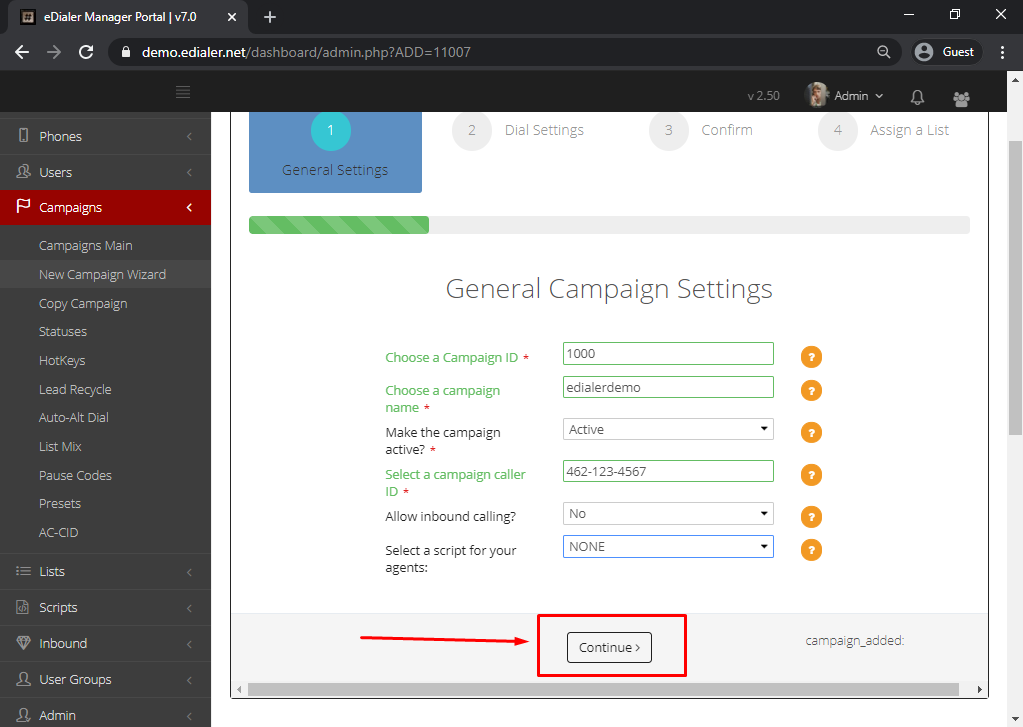Expand the Scripts menu chevron
Screen dimensions: 1023x727
tap(189, 608)
